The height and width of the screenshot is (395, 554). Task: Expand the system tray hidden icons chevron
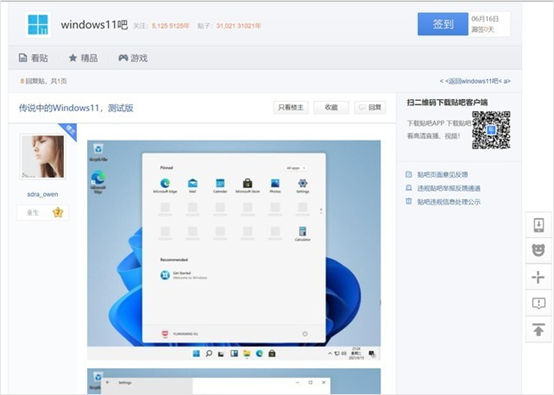(x=330, y=353)
